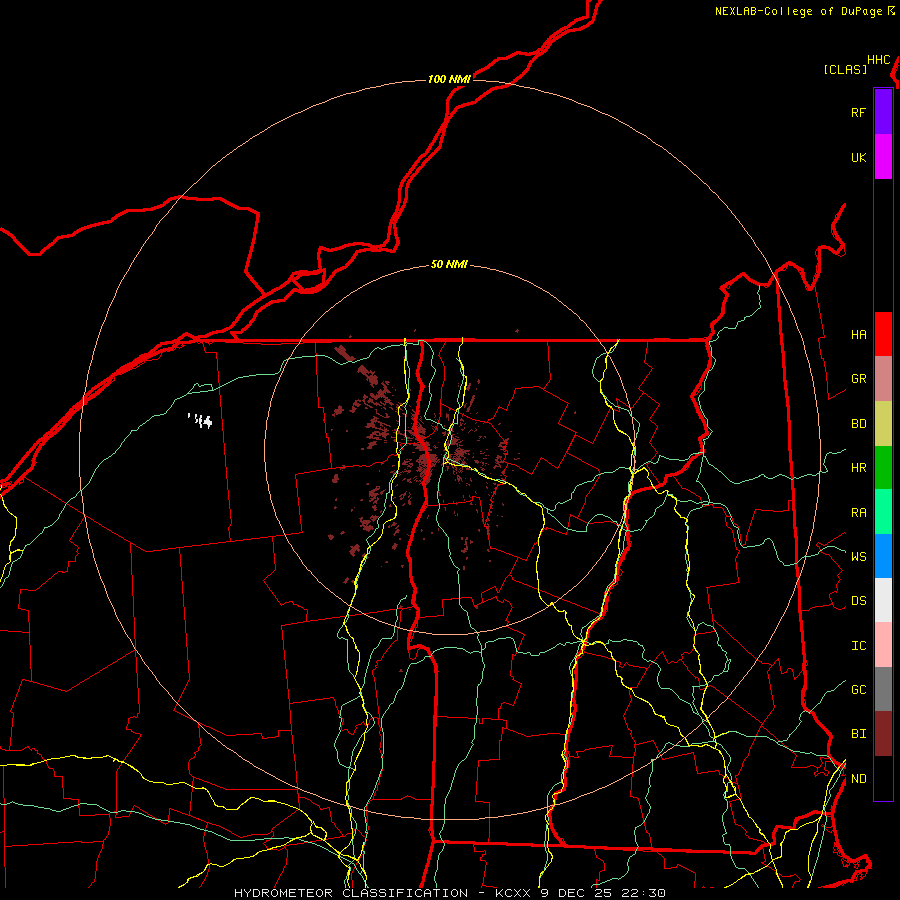Select the BD yellow legend block
This screenshot has width=900, height=900.
pyautogui.click(x=883, y=424)
